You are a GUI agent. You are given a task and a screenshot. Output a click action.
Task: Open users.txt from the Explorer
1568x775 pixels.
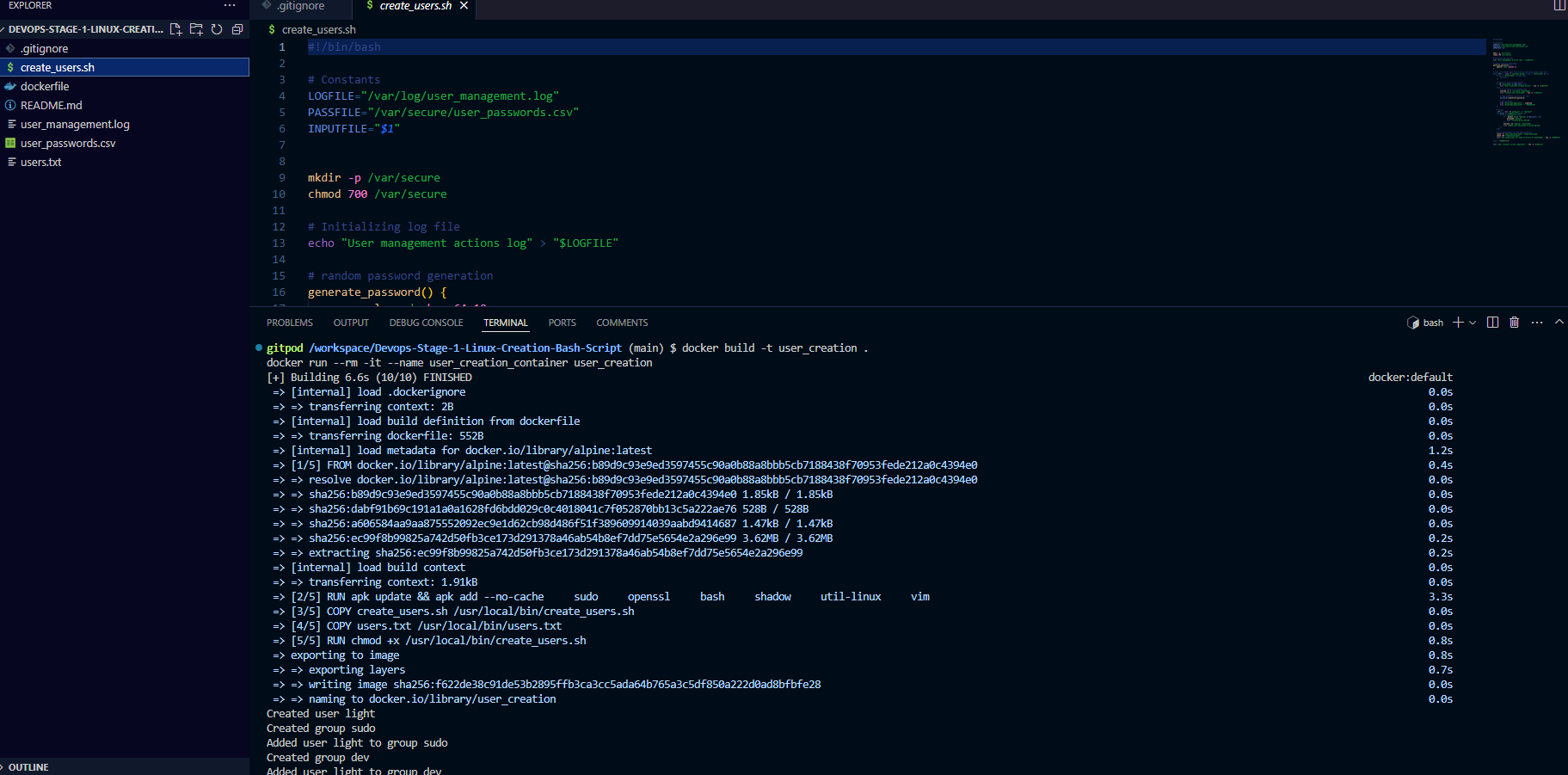[x=125, y=162]
